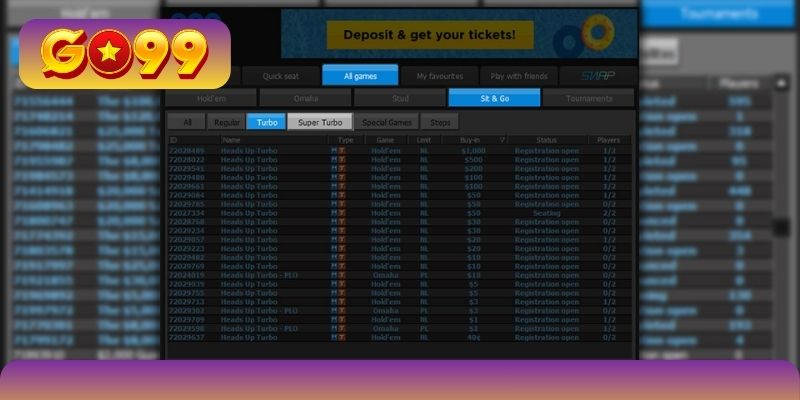This screenshot has width=800, height=400.
Task: Click the Type icons of the $10 Omaha PLO row
Action: tap(338, 275)
